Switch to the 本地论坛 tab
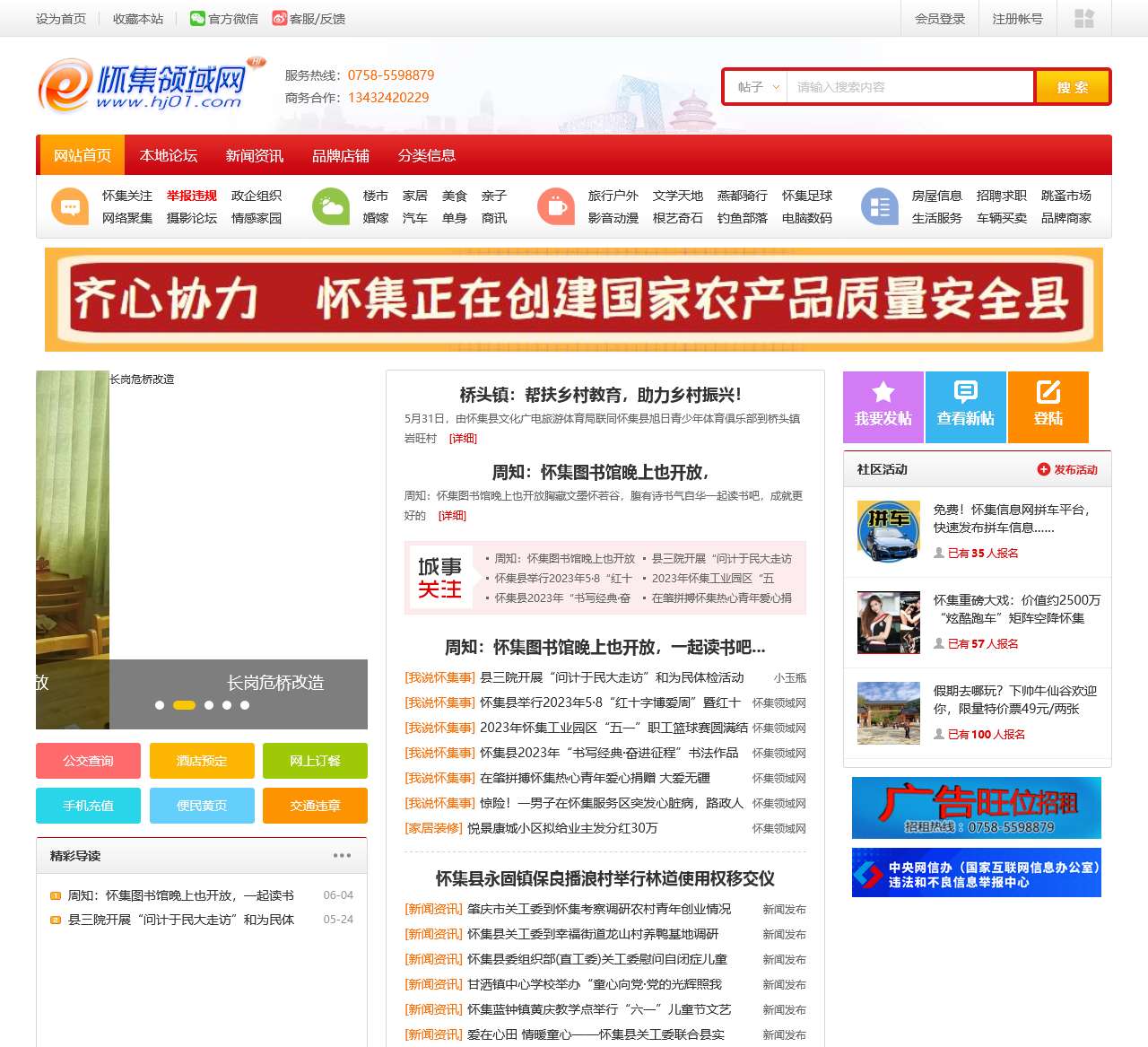Screen dimensions: 1148x1047 pos(169,154)
